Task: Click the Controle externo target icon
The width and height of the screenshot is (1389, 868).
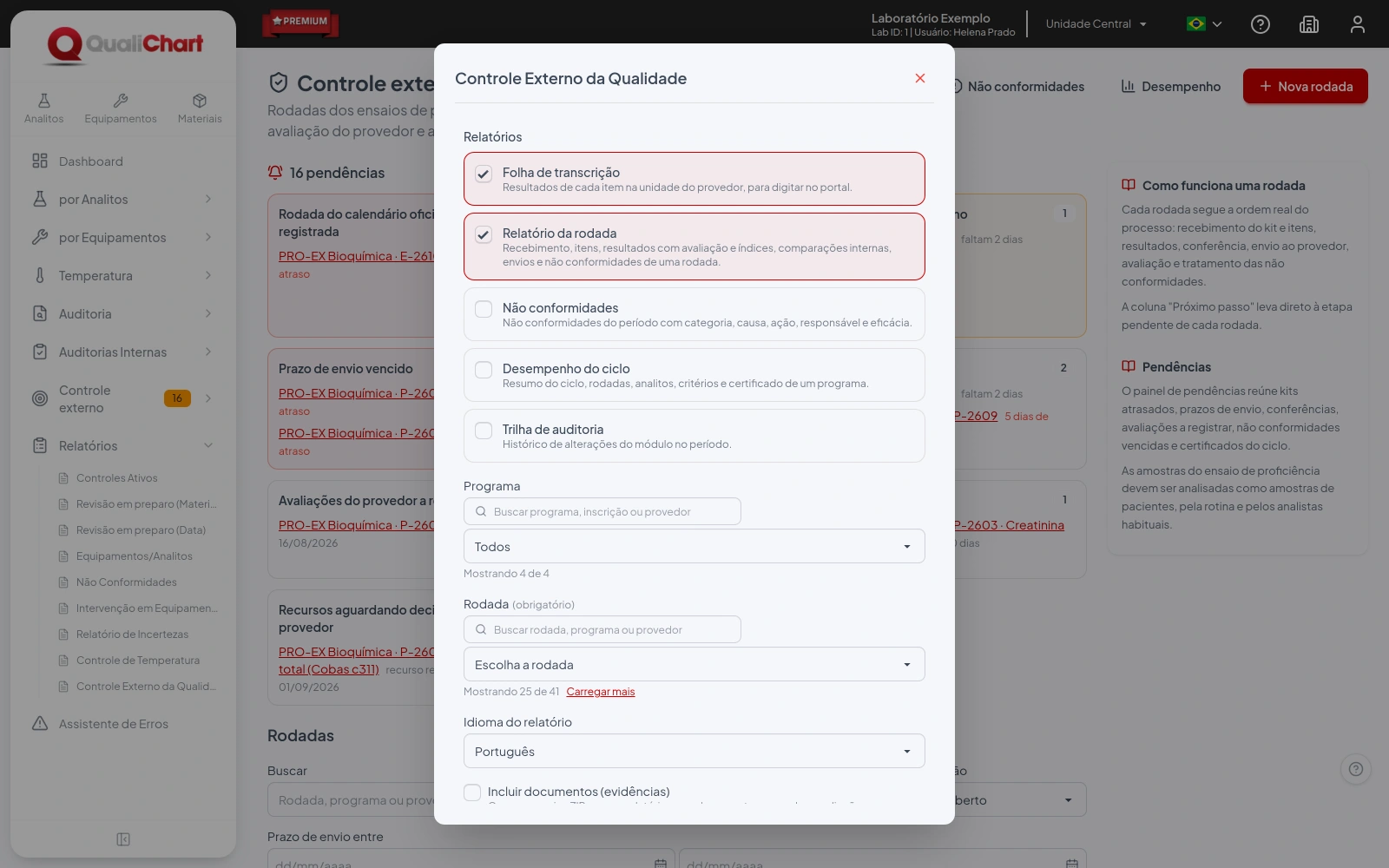Action: (40, 398)
